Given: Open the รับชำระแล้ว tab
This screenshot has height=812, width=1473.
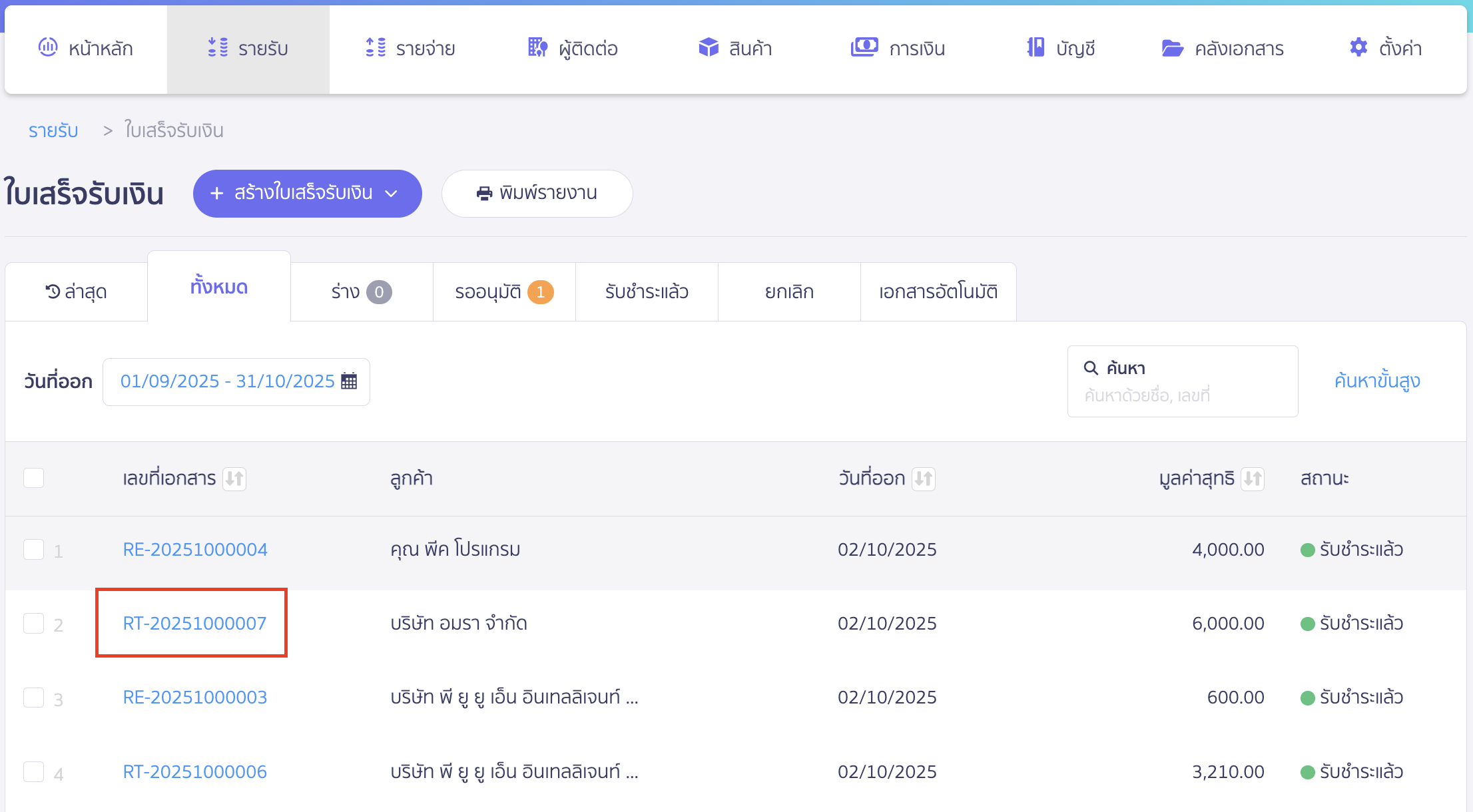Looking at the screenshot, I should (646, 292).
